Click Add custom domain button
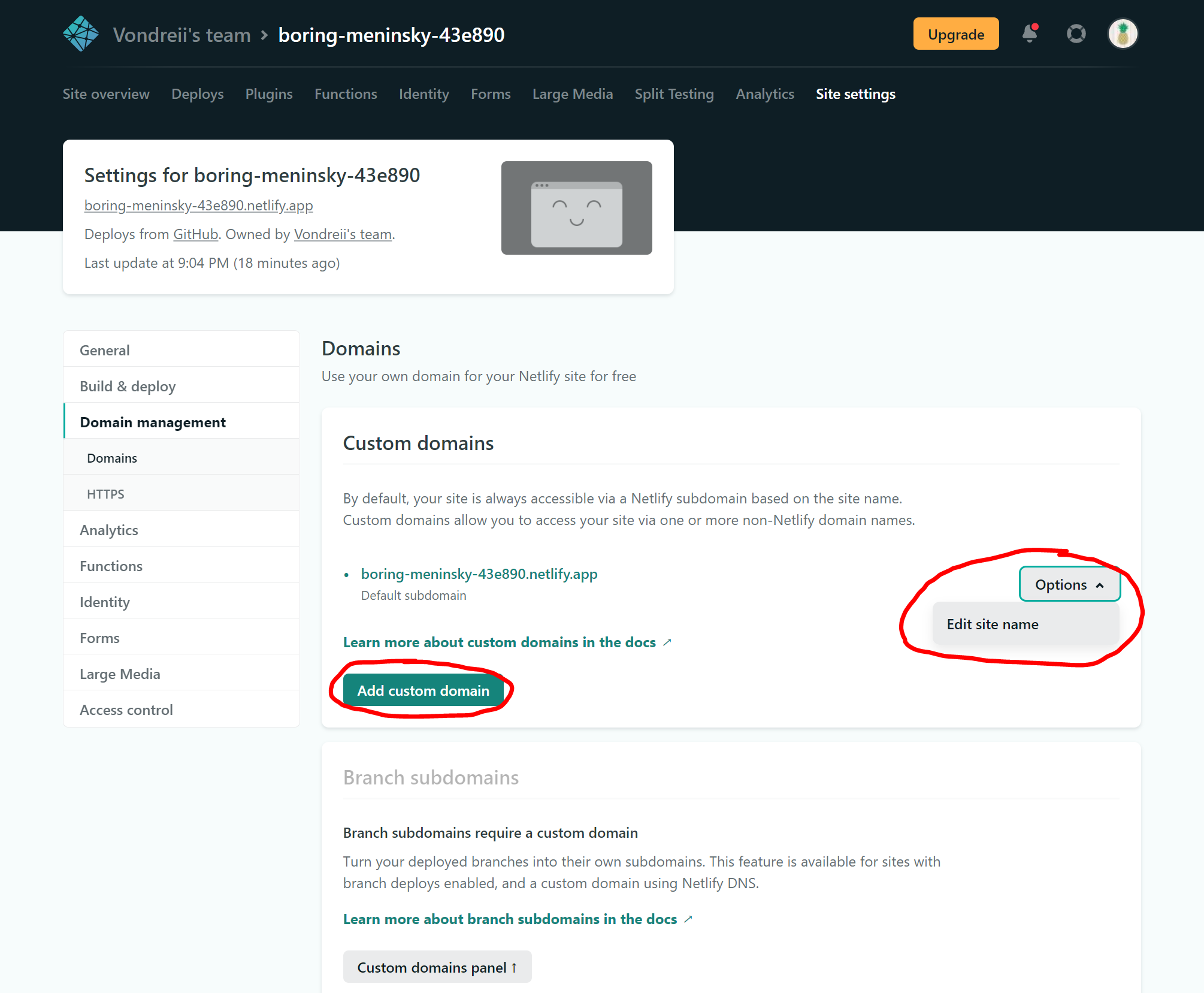This screenshot has height=993, width=1204. [423, 690]
